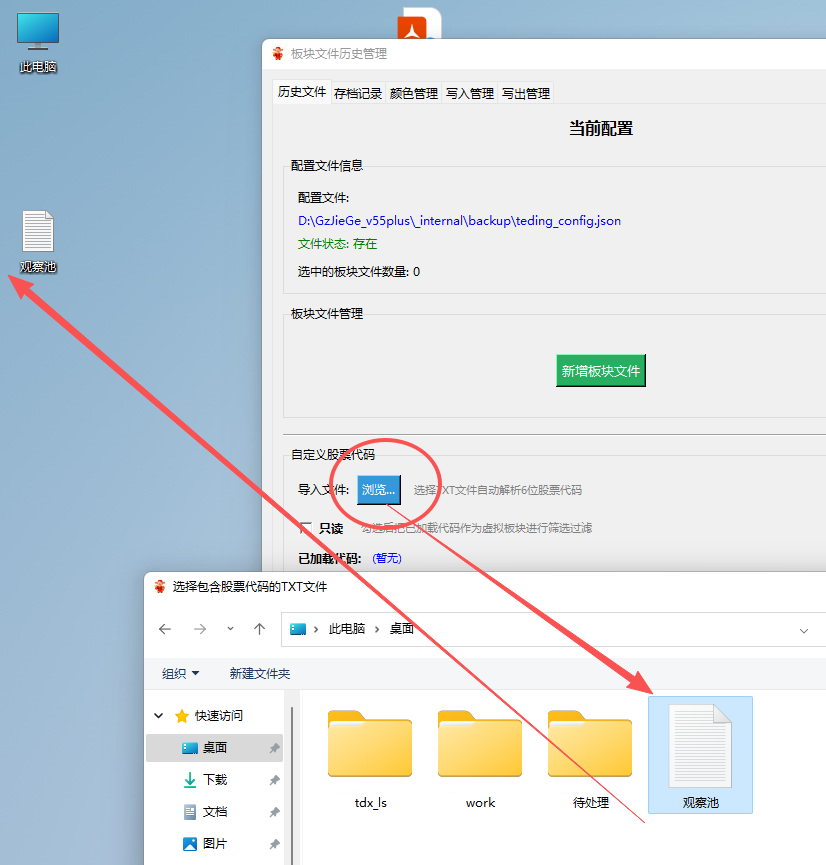The image size is (826, 865).
Task: Open the 颜色管理 tab
Action: coord(414,93)
